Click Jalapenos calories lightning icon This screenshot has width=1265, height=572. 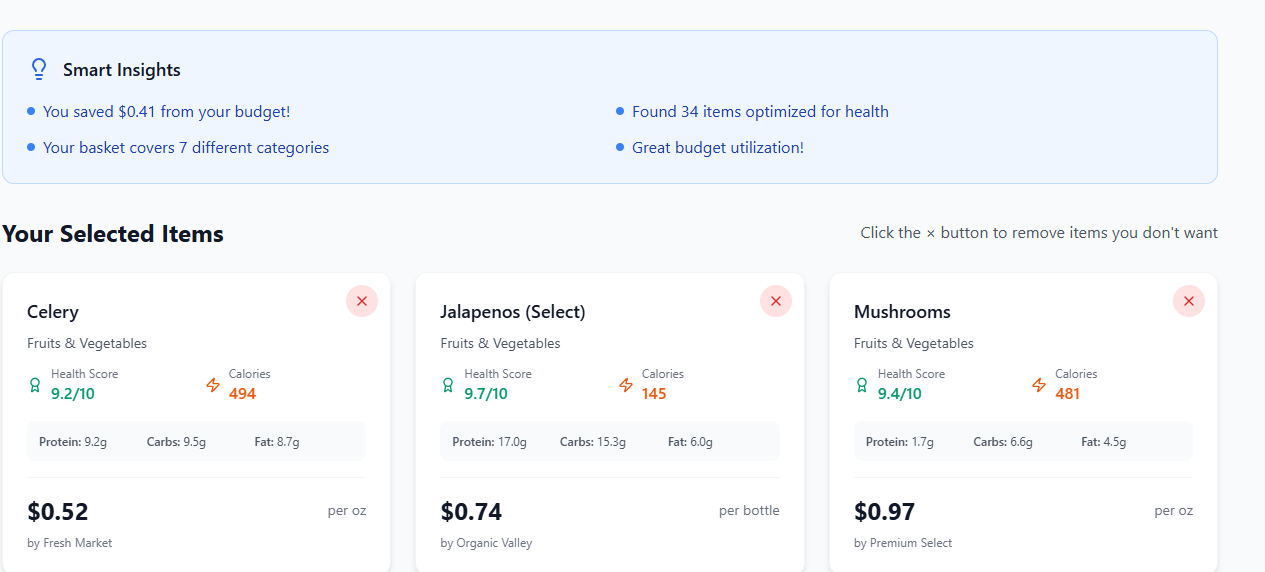[x=626, y=385]
